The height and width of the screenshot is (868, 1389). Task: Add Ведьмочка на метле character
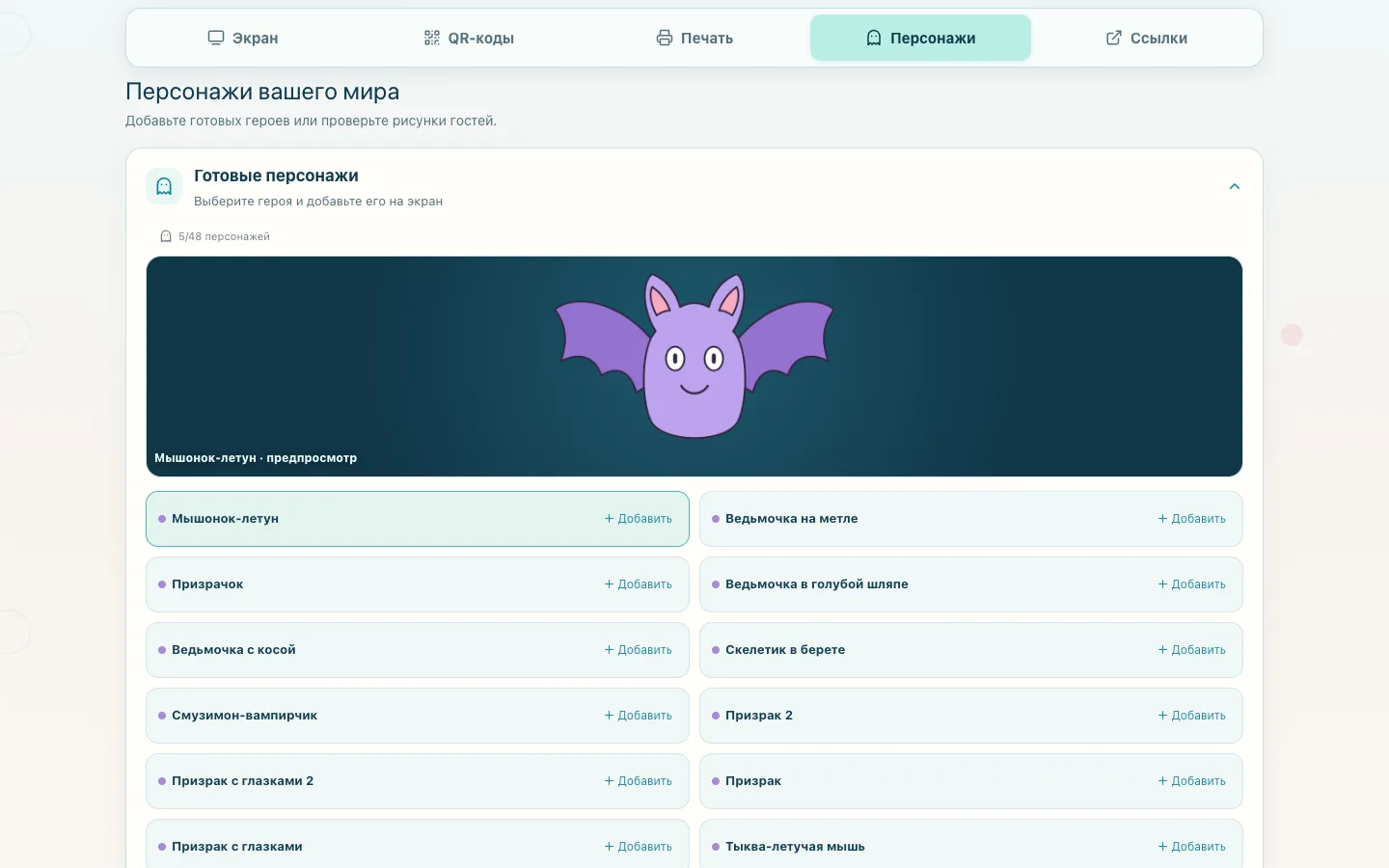[1192, 519]
